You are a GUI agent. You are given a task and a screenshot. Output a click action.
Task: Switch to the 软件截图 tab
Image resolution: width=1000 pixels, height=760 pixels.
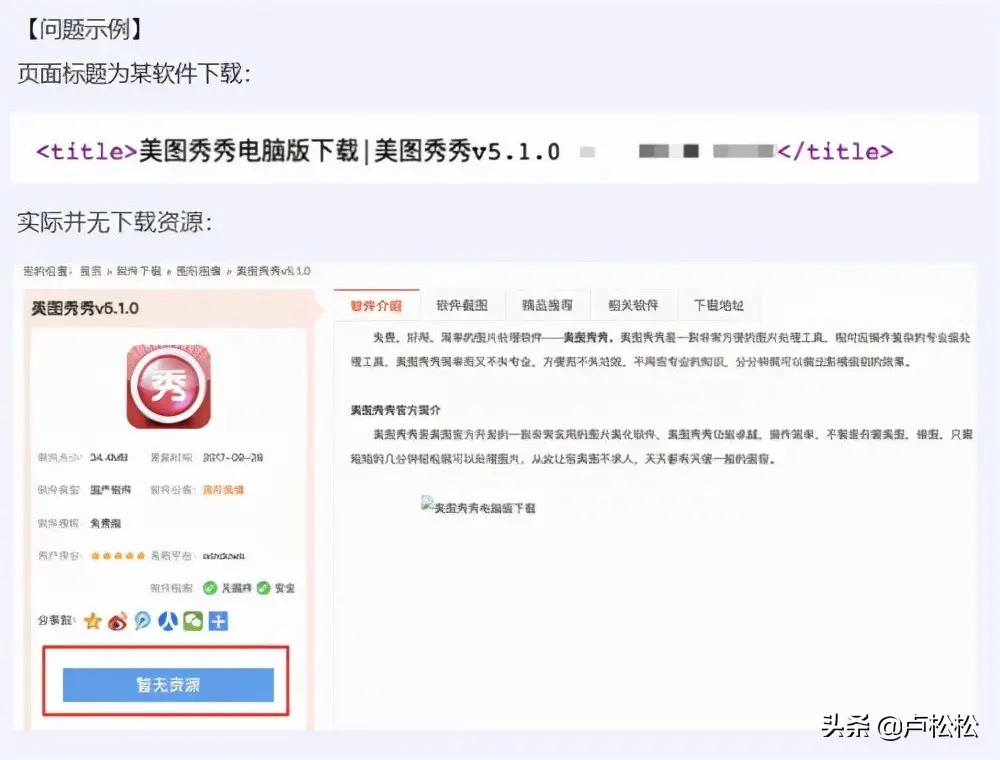[x=462, y=305]
